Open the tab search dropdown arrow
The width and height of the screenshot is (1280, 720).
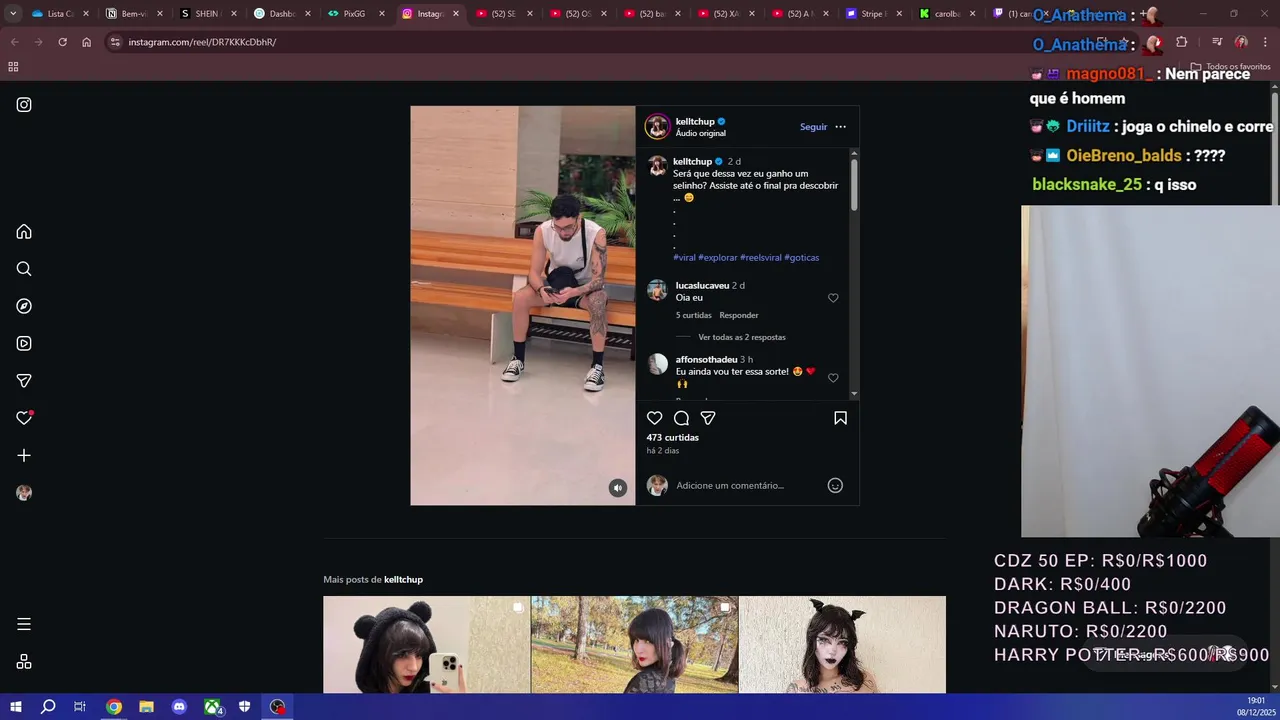coord(13,14)
